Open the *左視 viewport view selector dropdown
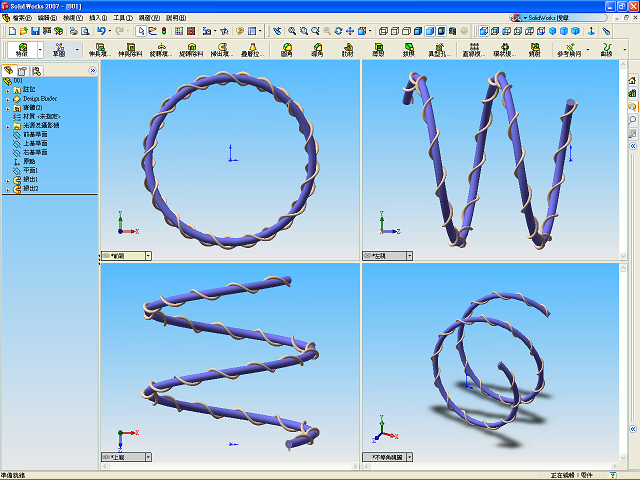This screenshot has width=640, height=480. coord(409,256)
